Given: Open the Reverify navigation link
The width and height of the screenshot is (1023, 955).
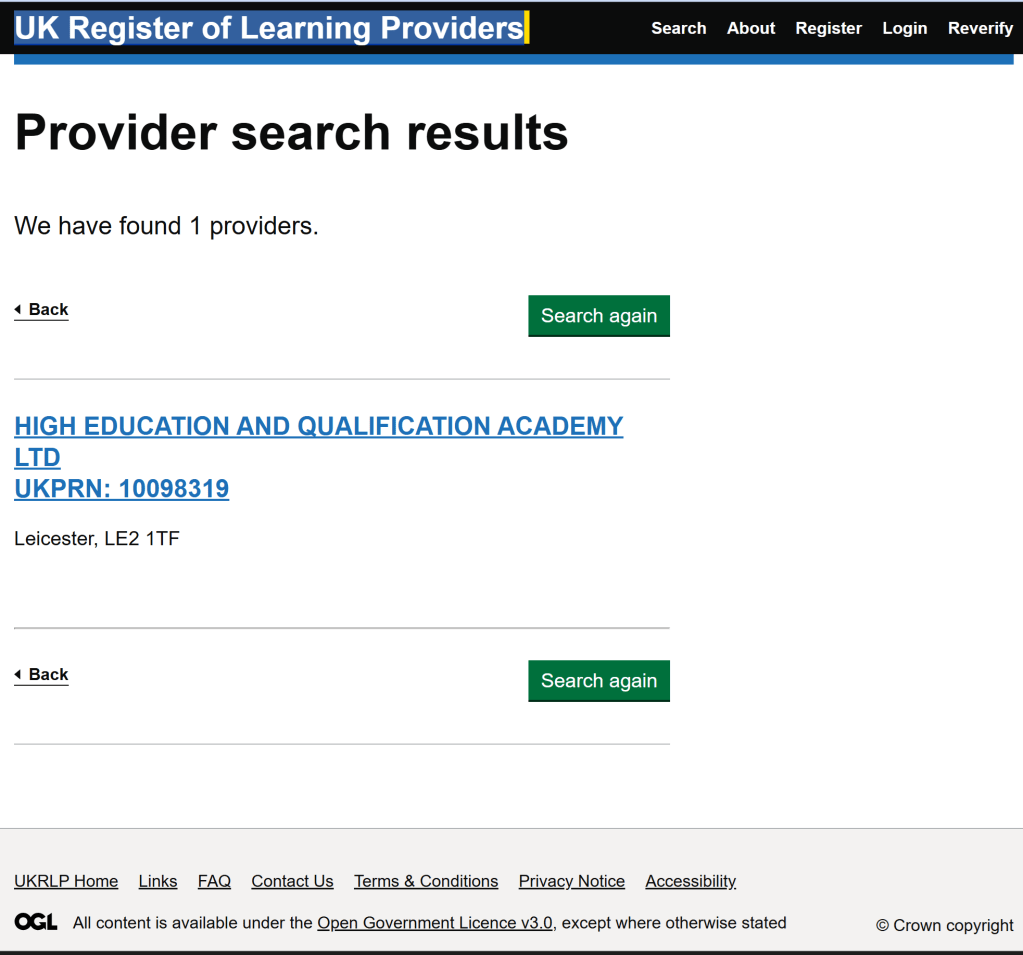Looking at the screenshot, I should tap(980, 28).
